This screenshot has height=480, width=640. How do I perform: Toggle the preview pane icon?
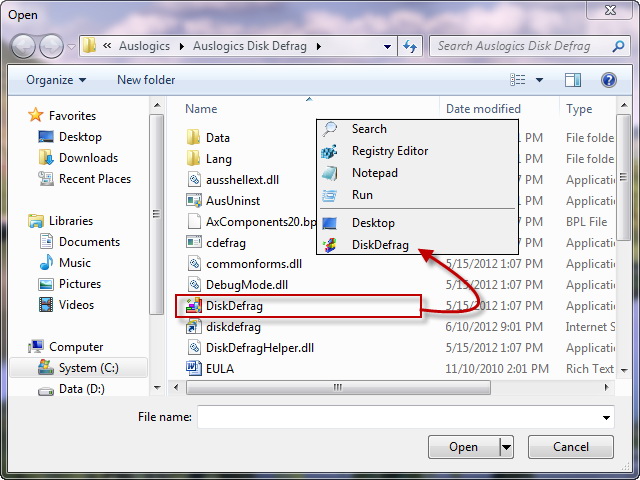click(x=573, y=80)
